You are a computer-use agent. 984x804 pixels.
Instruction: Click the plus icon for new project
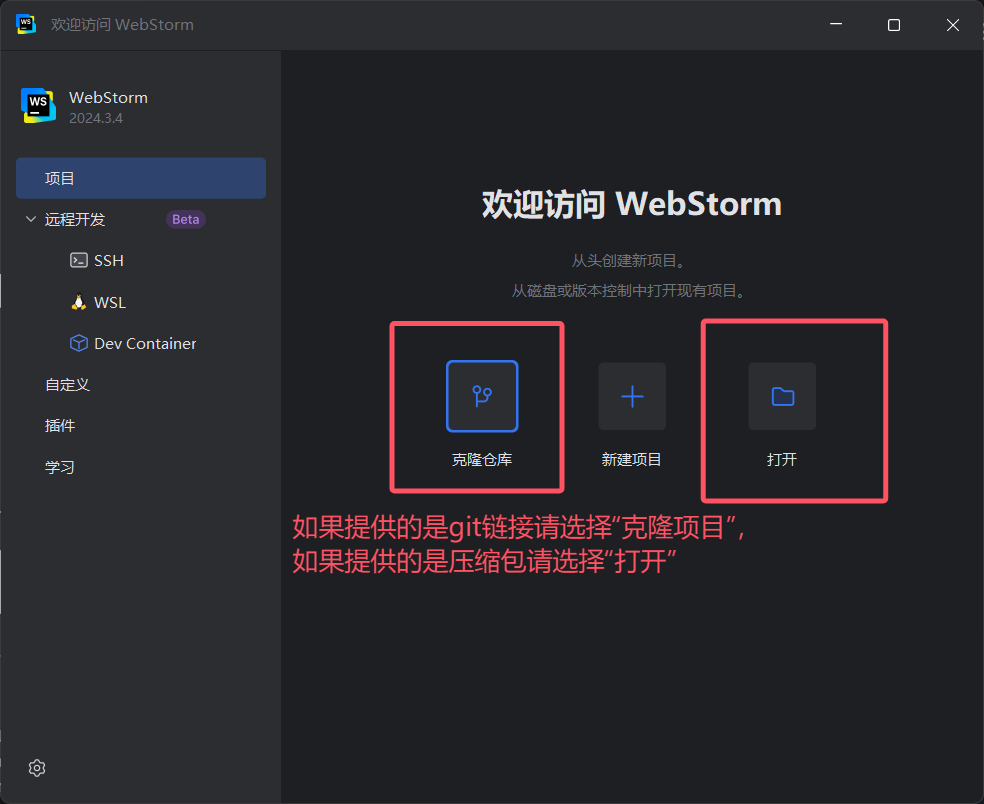pyautogui.click(x=632, y=396)
